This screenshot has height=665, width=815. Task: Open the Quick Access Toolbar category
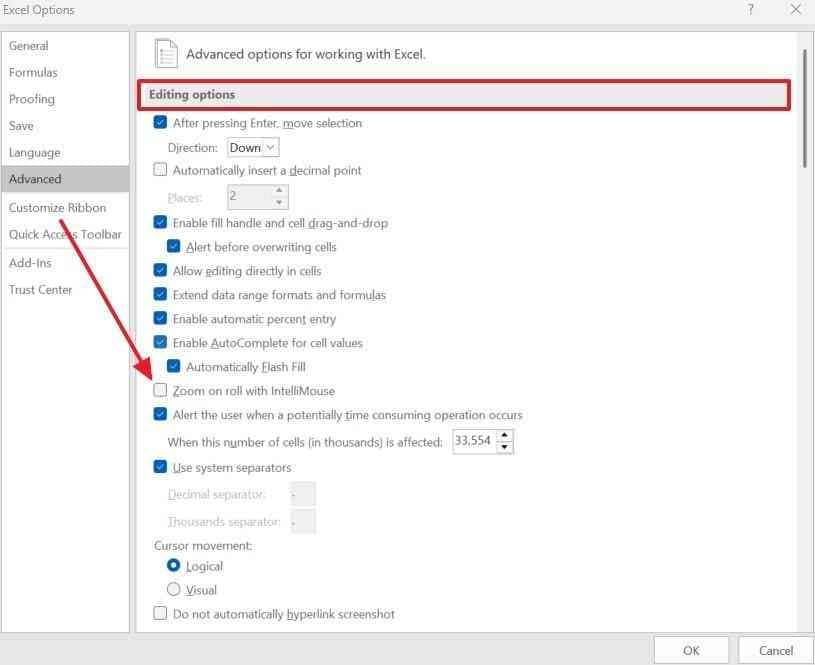[65, 234]
